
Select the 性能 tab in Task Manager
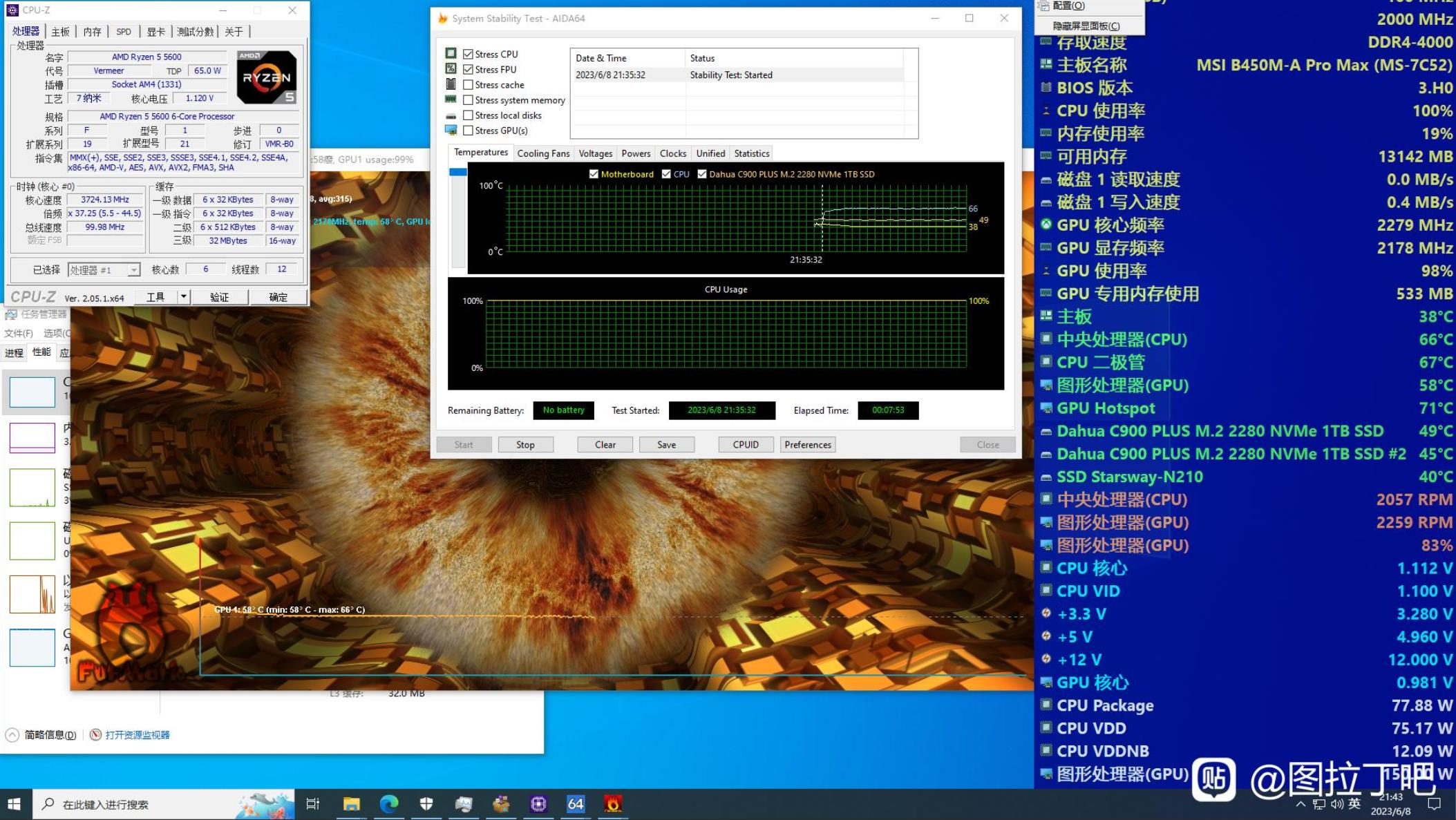[x=41, y=352]
